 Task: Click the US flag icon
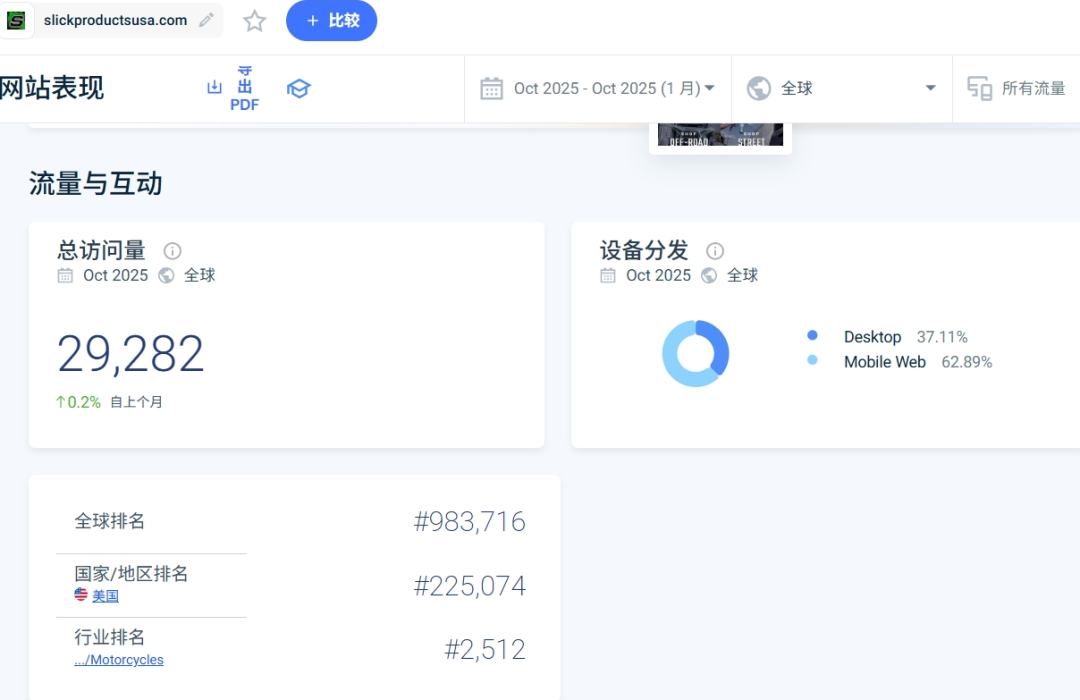point(81,595)
